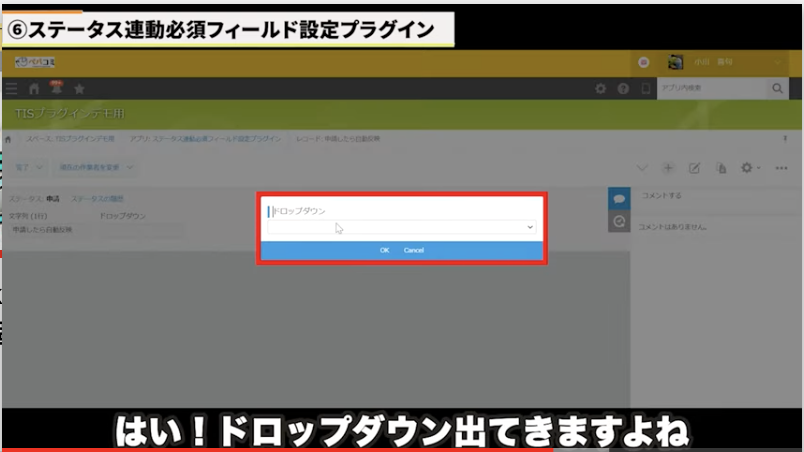Image resolution: width=804 pixels, height=452 pixels.
Task: Click the search magnifier button
Action: tap(777, 89)
